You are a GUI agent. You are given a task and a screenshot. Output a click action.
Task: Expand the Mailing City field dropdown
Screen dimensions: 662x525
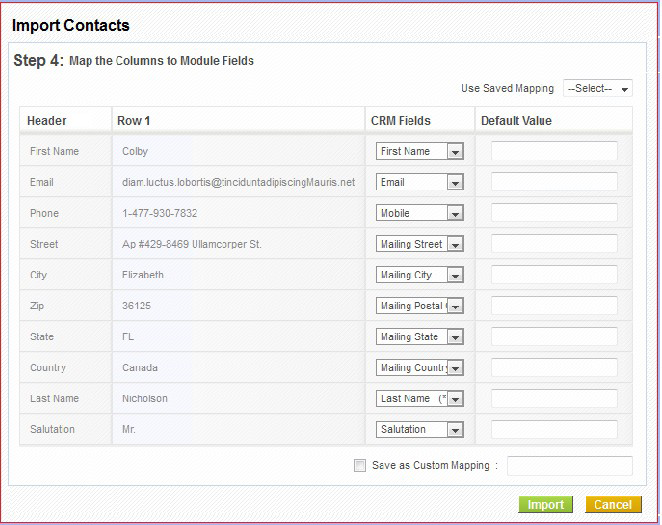[420, 275]
